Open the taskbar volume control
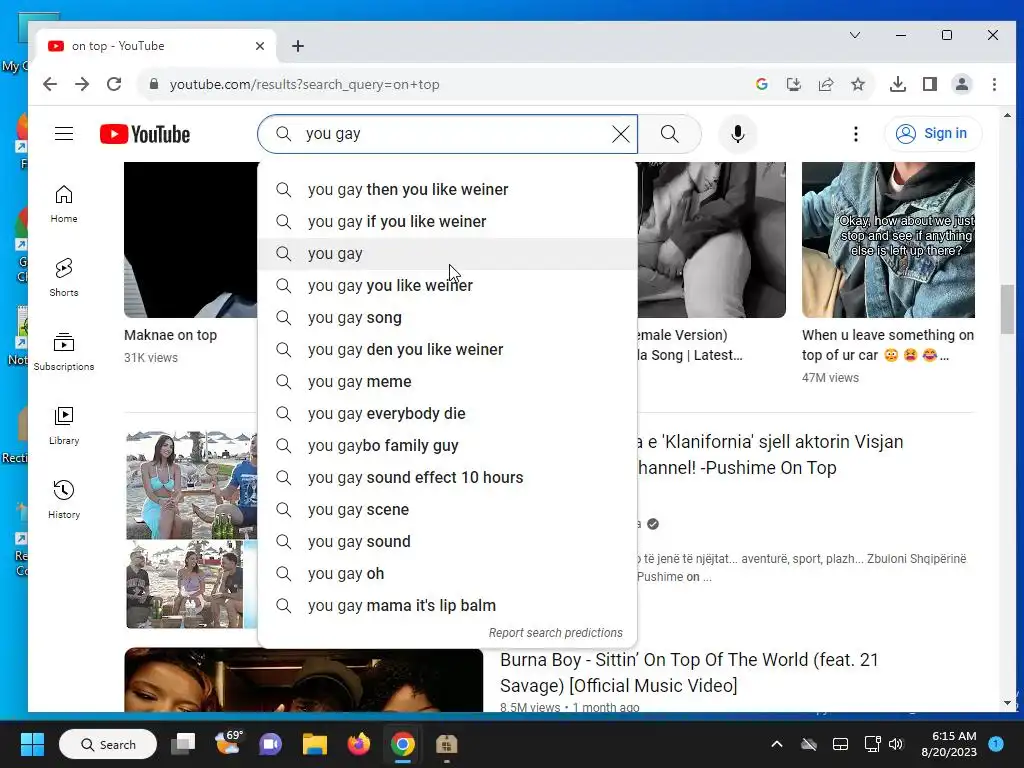1024x768 pixels. 896,744
